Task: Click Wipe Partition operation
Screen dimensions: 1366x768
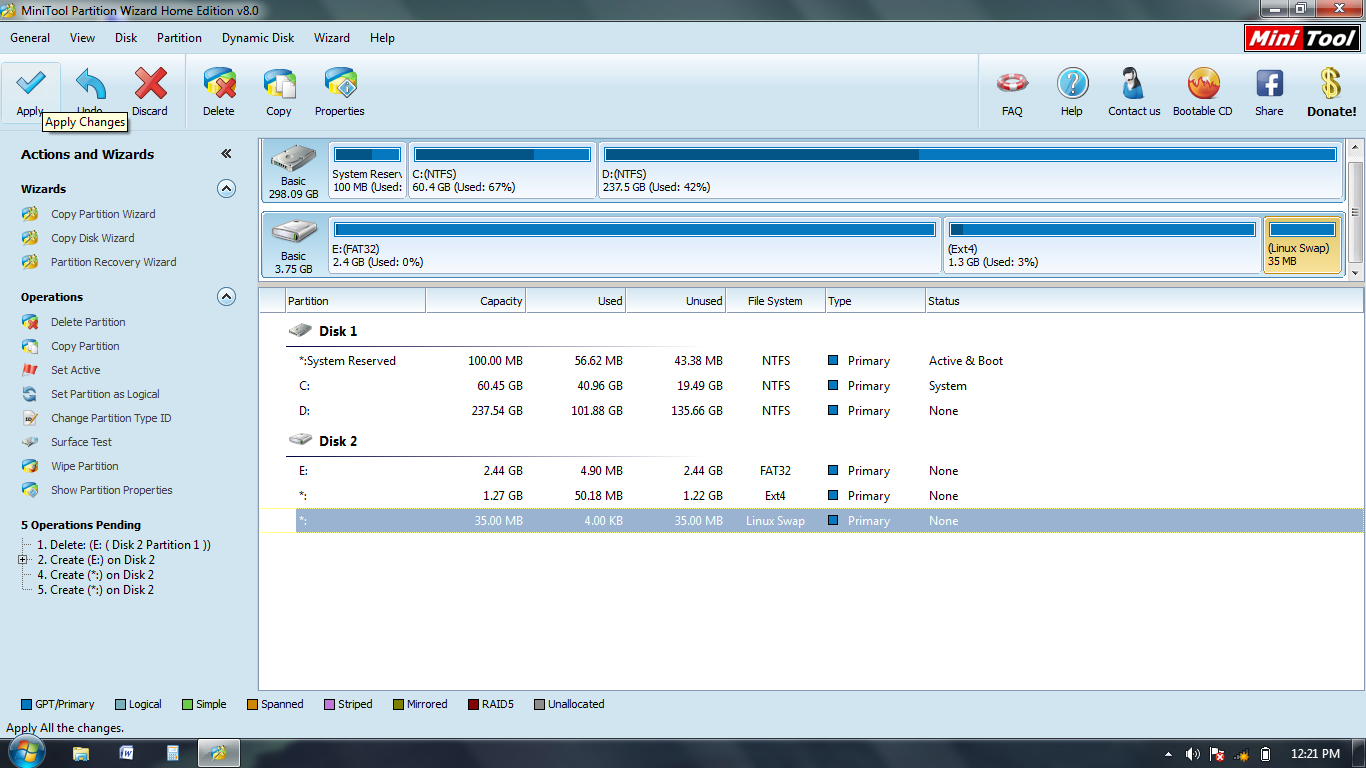Action: tap(85, 466)
